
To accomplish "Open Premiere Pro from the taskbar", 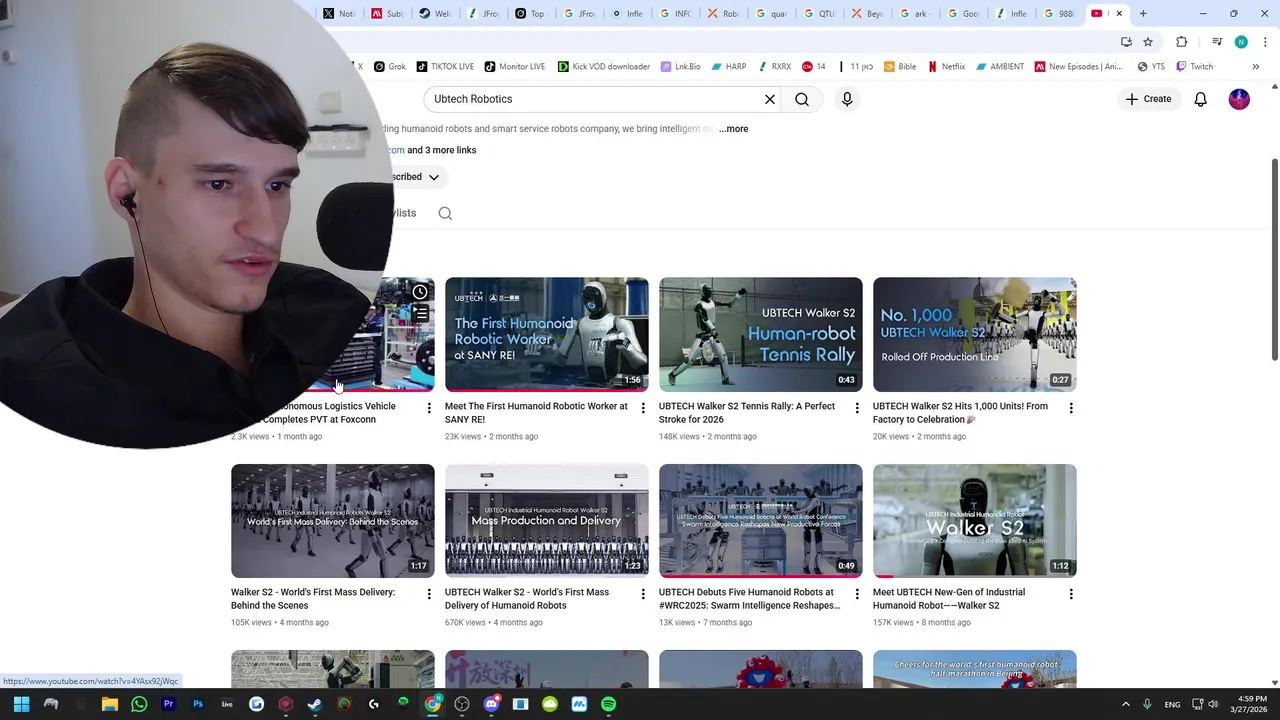I will coord(168,704).
